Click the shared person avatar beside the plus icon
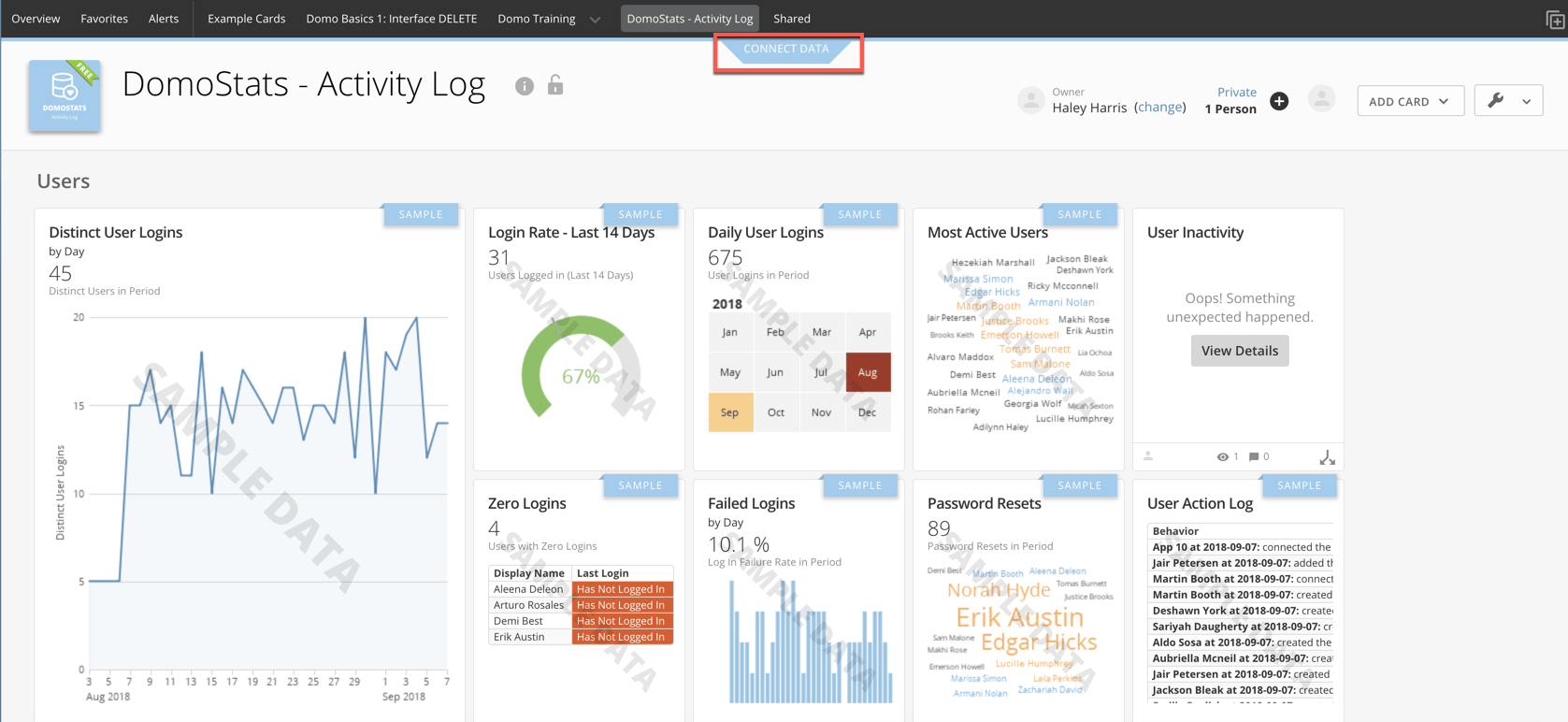 tap(1321, 98)
